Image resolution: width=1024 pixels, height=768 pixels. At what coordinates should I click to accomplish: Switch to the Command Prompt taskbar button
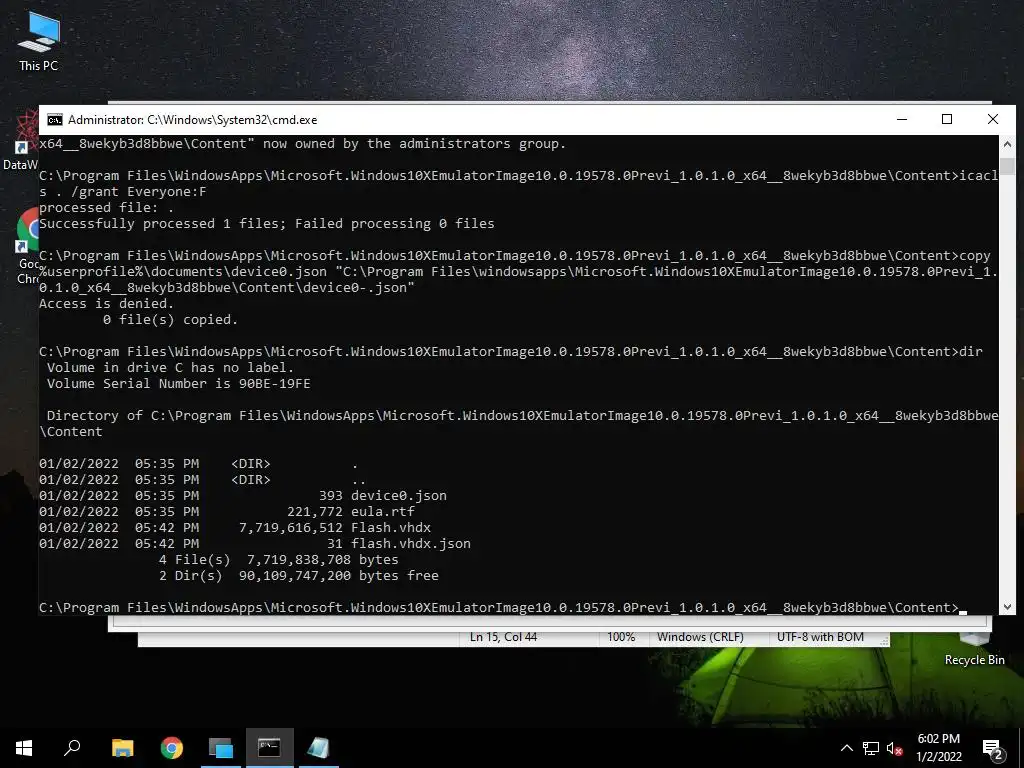click(269, 748)
